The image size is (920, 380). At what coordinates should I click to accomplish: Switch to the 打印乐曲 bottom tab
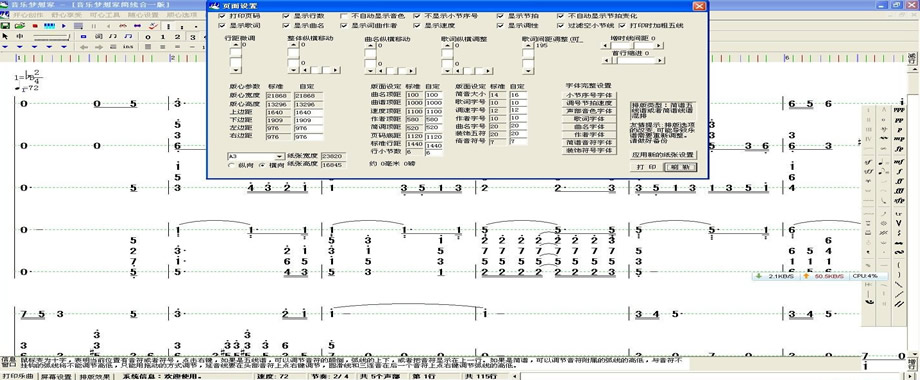pos(18,376)
